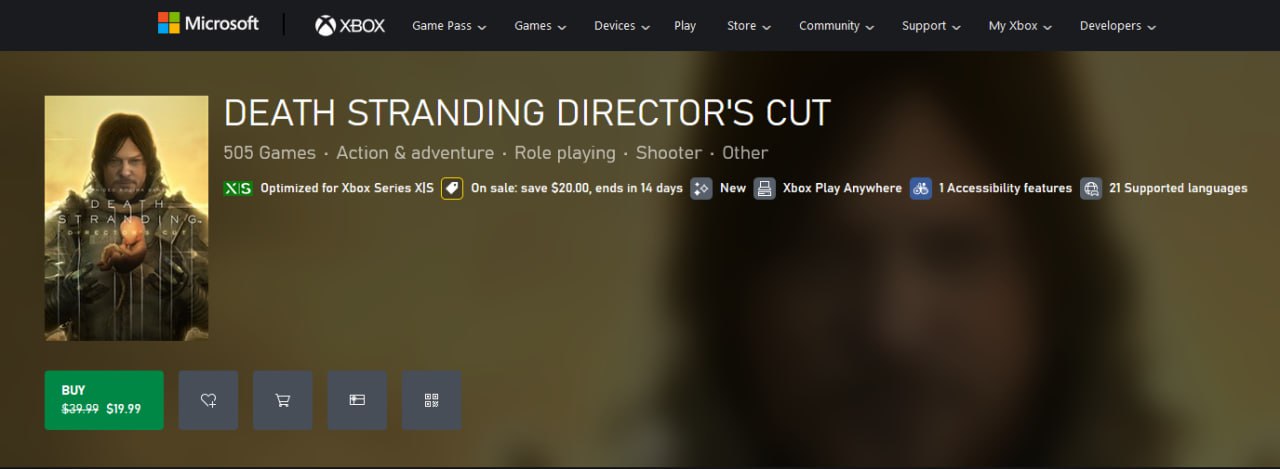Expand the Game Pass dropdown
The height and width of the screenshot is (469, 1280).
click(449, 26)
